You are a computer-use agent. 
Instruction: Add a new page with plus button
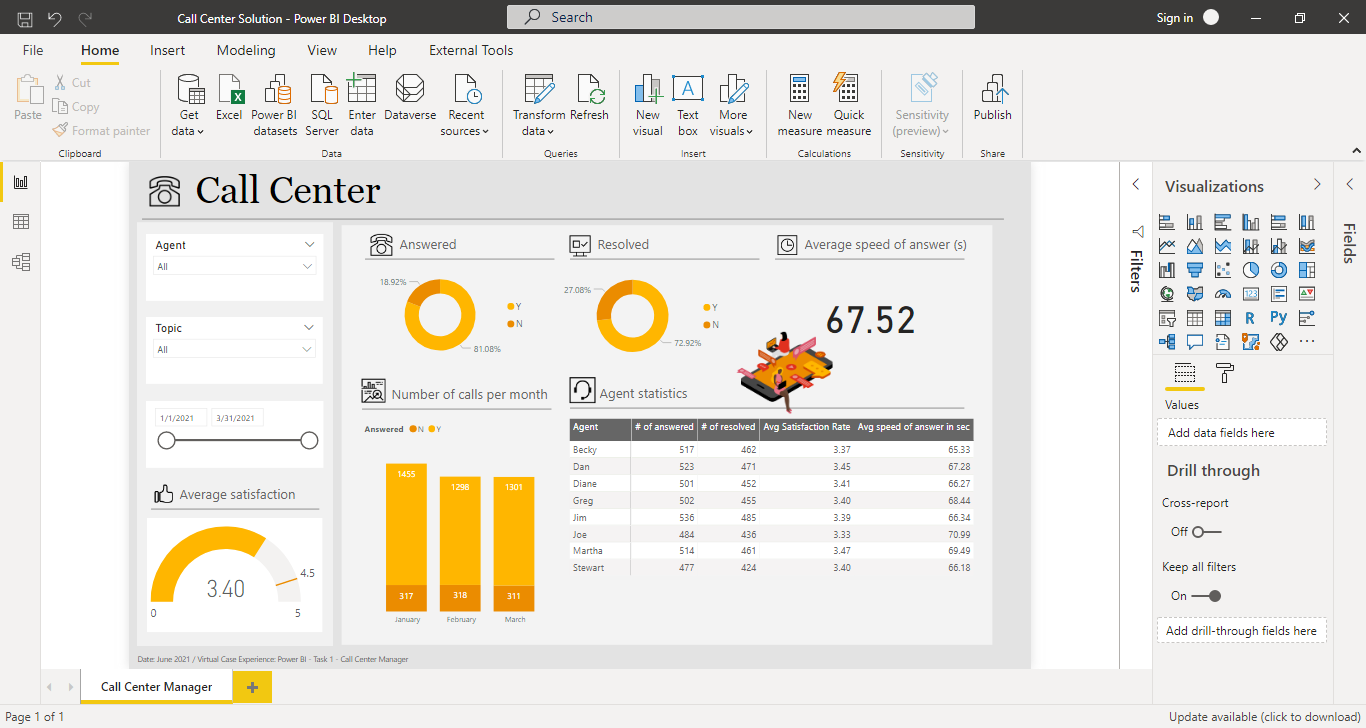click(x=252, y=687)
